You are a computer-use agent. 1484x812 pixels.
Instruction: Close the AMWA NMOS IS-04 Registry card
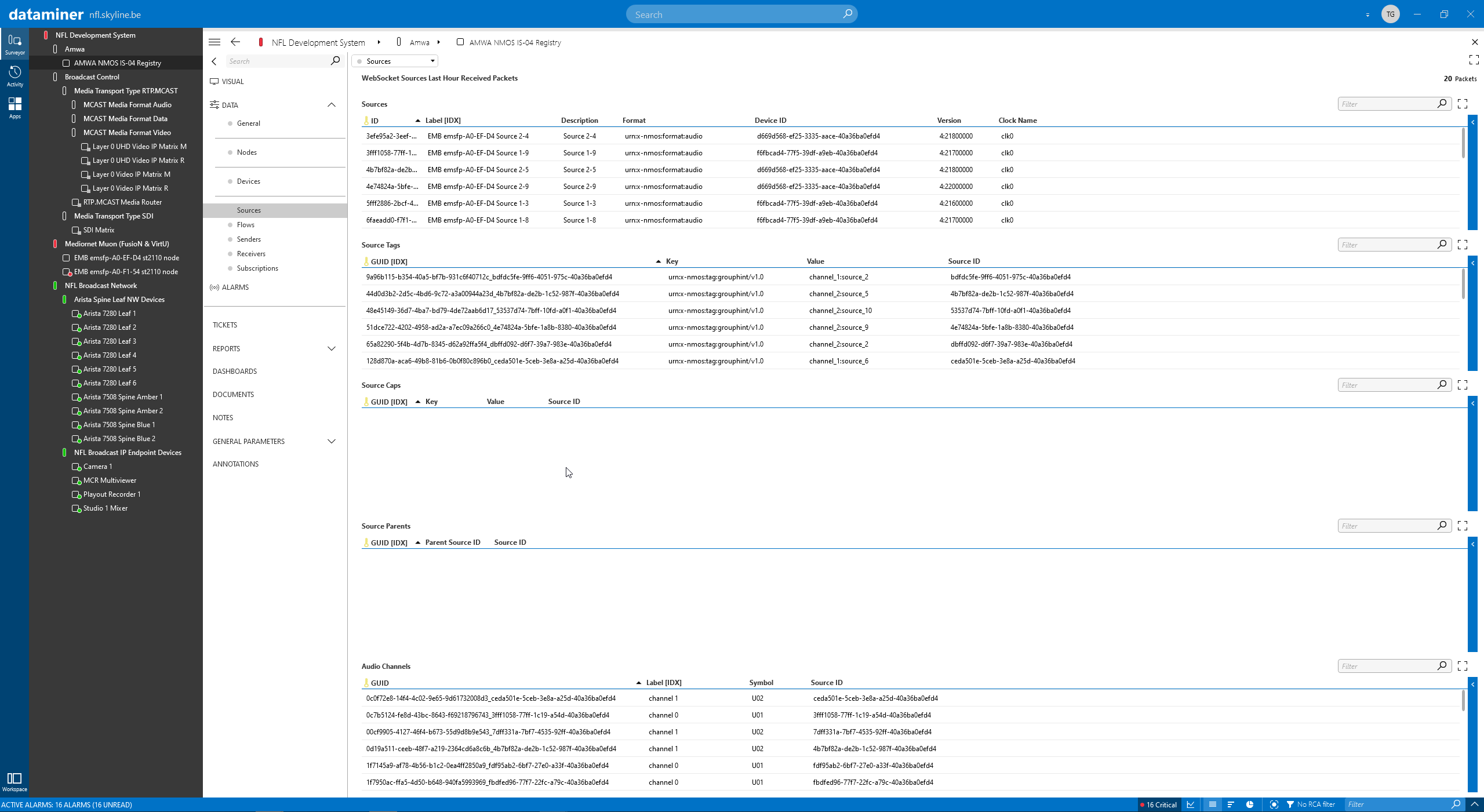[x=1475, y=42]
